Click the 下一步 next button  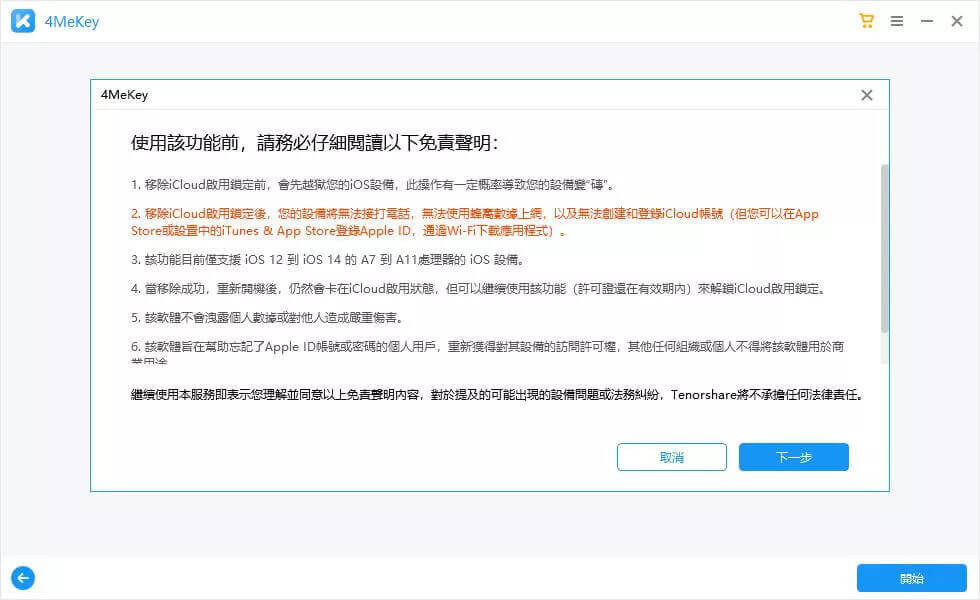click(x=794, y=457)
